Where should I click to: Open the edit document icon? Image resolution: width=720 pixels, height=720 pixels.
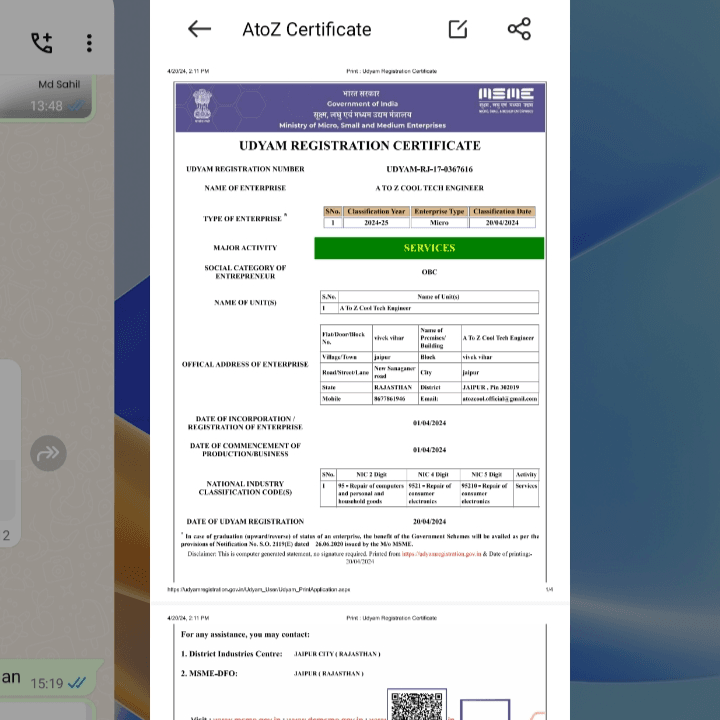coord(458,29)
